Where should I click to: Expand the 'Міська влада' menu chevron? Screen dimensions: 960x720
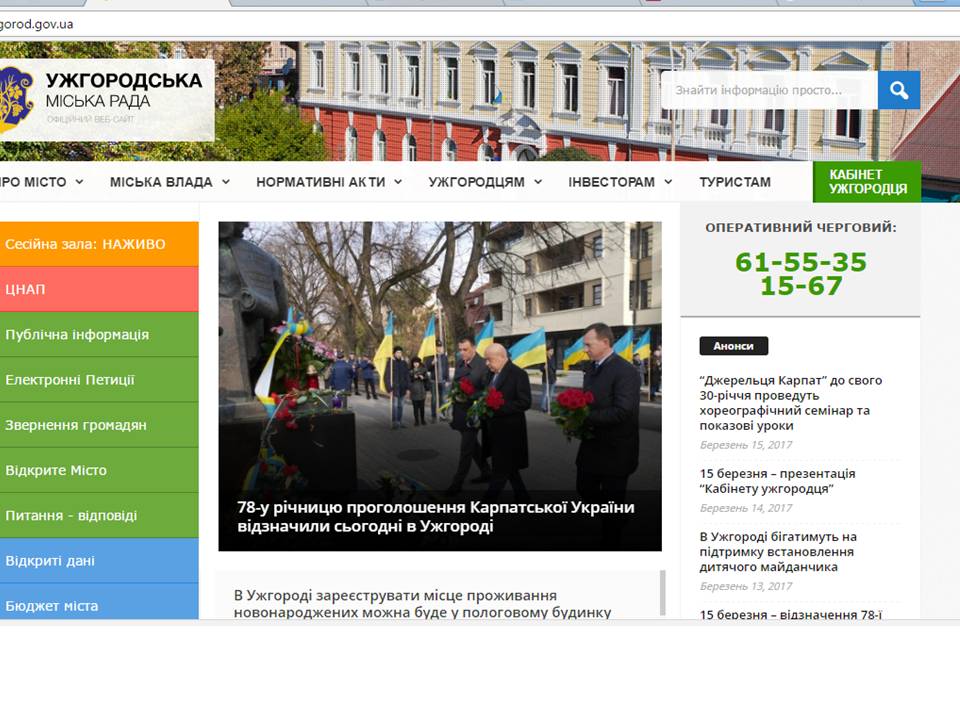(x=226, y=182)
